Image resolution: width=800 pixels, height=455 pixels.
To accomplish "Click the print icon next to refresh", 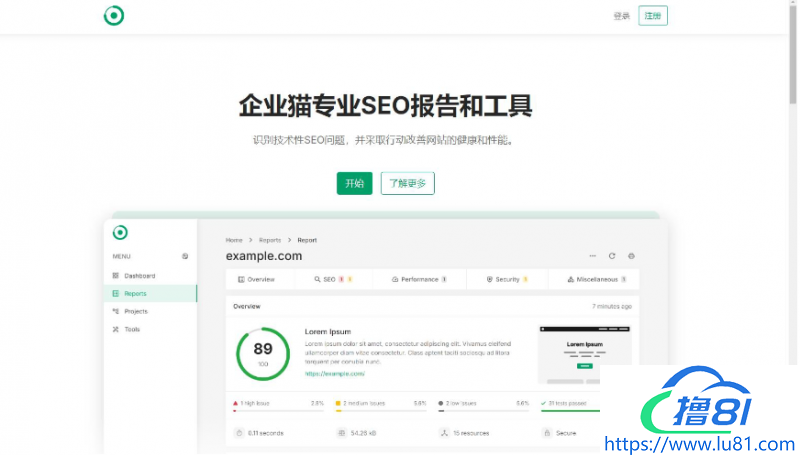I will [631, 256].
